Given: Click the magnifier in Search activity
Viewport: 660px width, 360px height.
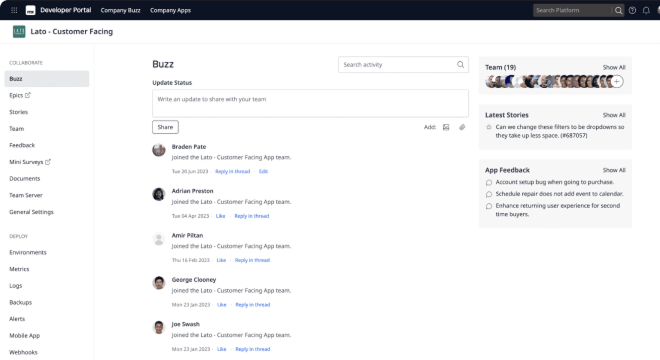Looking at the screenshot, I should coord(460,64).
